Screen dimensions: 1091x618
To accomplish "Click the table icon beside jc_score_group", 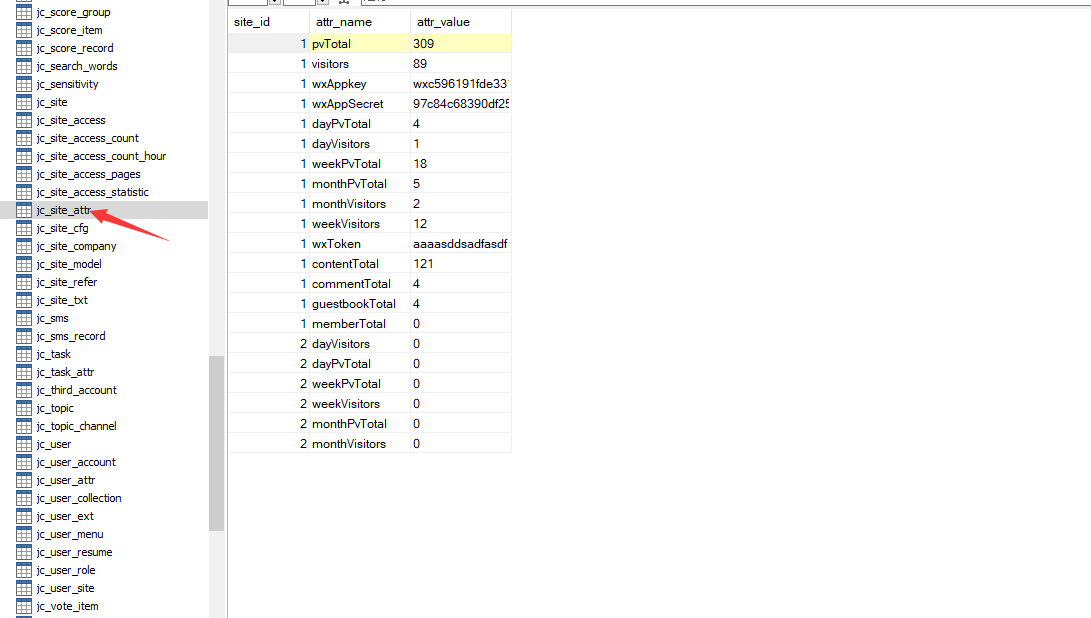I will (x=24, y=12).
